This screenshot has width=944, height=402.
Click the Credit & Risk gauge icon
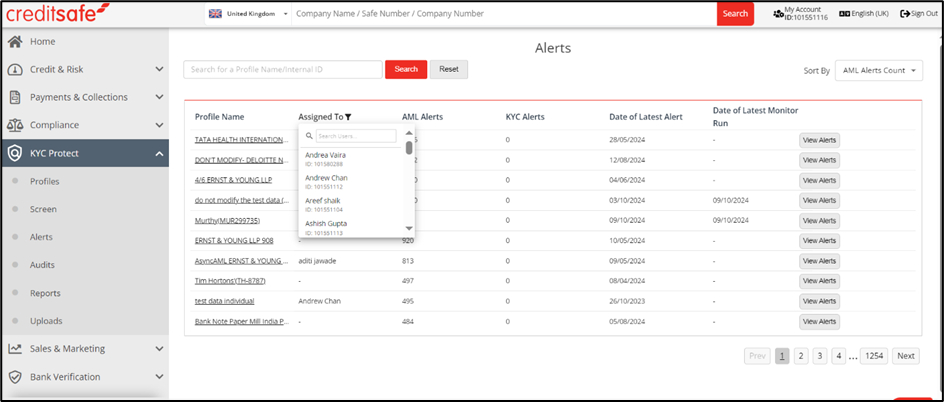(14, 70)
